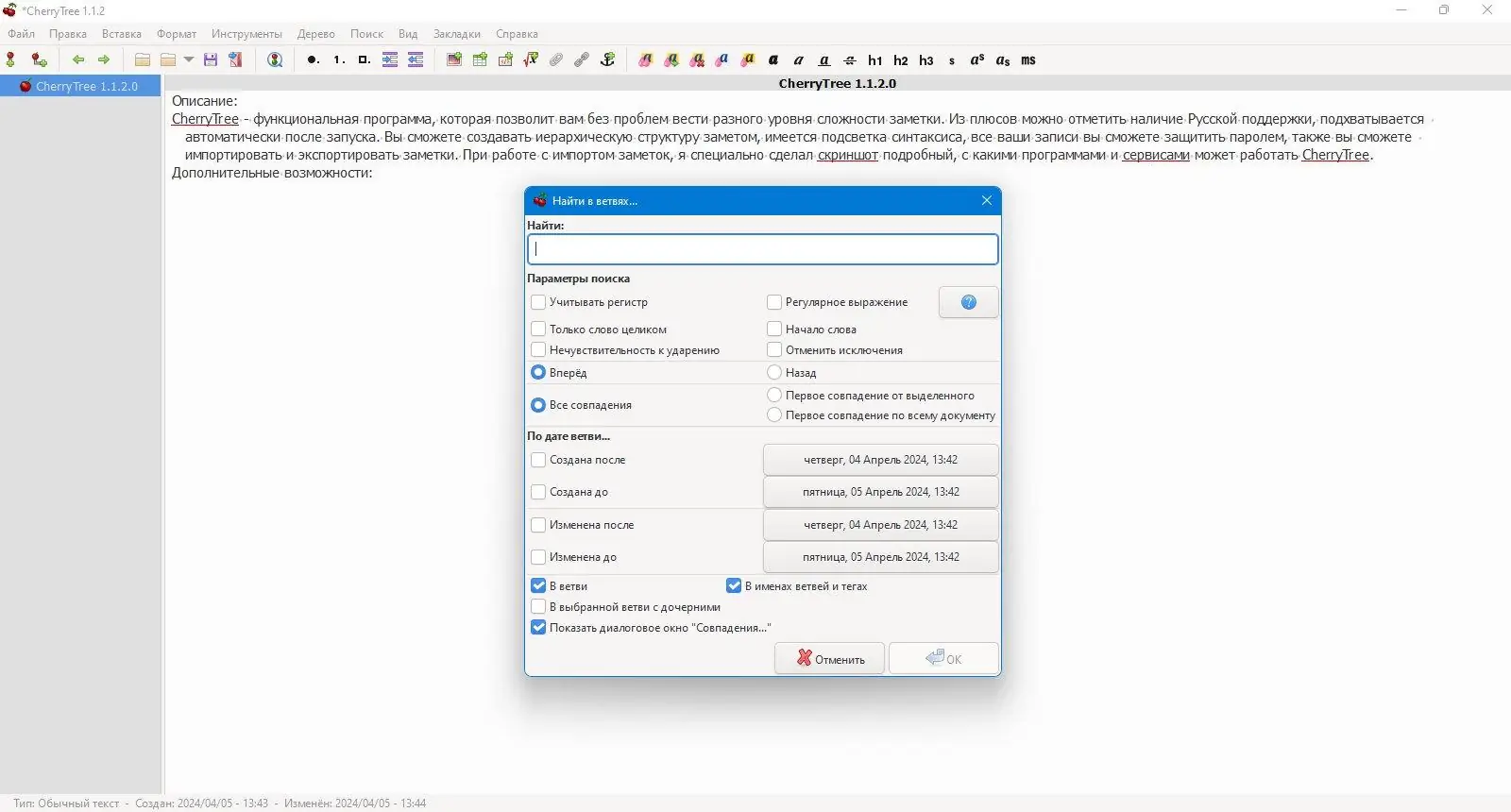Toggle bold text formatting
Image resolution: width=1511 pixels, height=812 pixels.
773,59
